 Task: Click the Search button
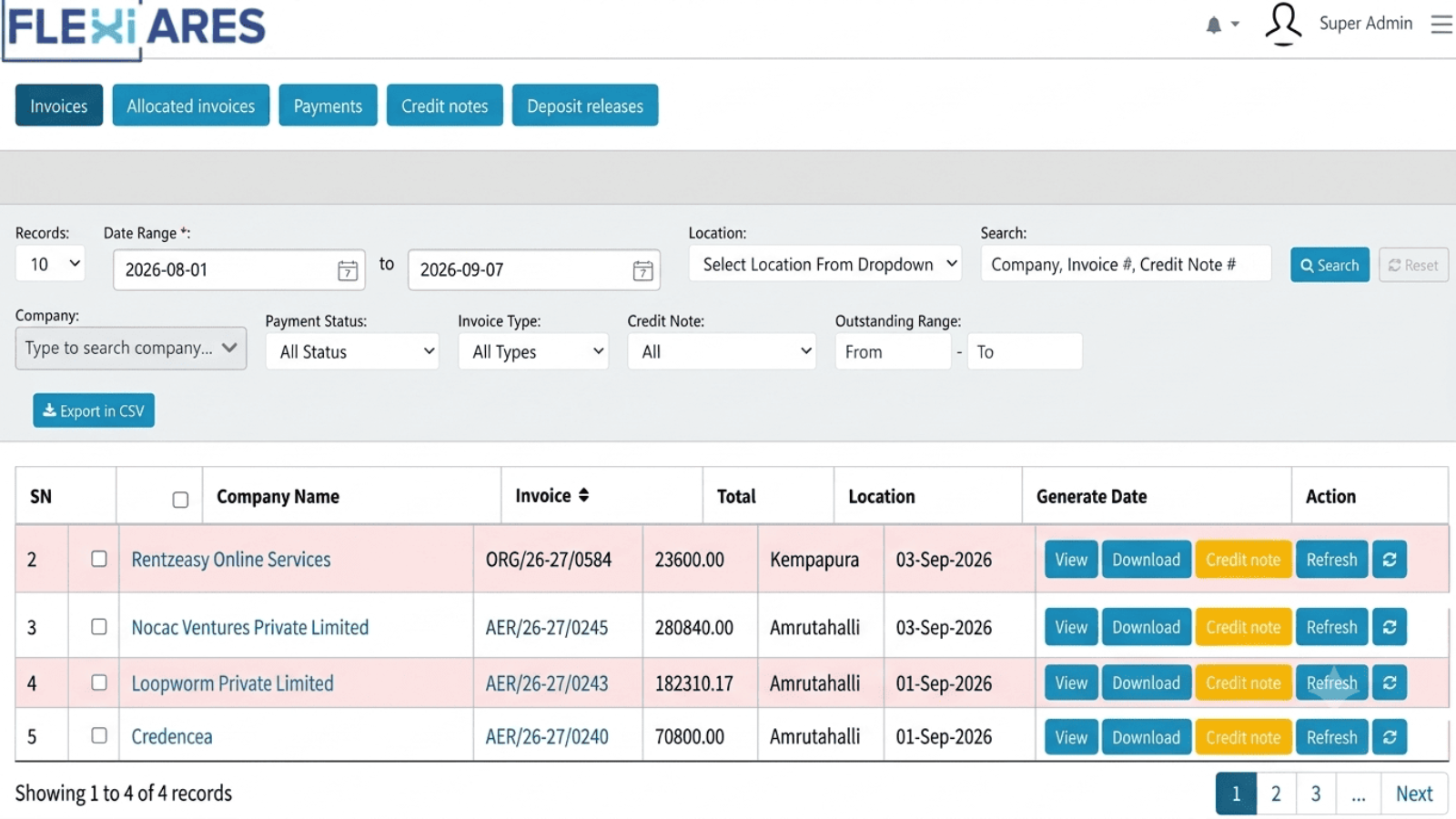(1330, 265)
